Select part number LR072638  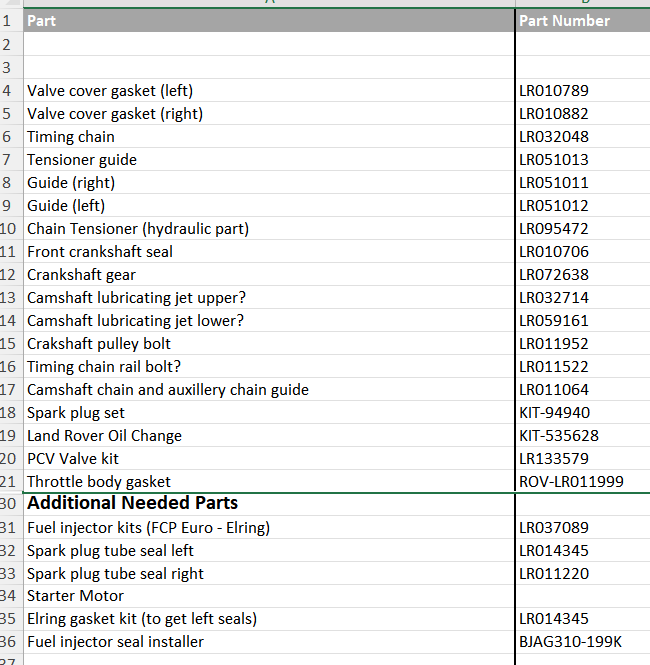pyautogui.click(x=583, y=274)
